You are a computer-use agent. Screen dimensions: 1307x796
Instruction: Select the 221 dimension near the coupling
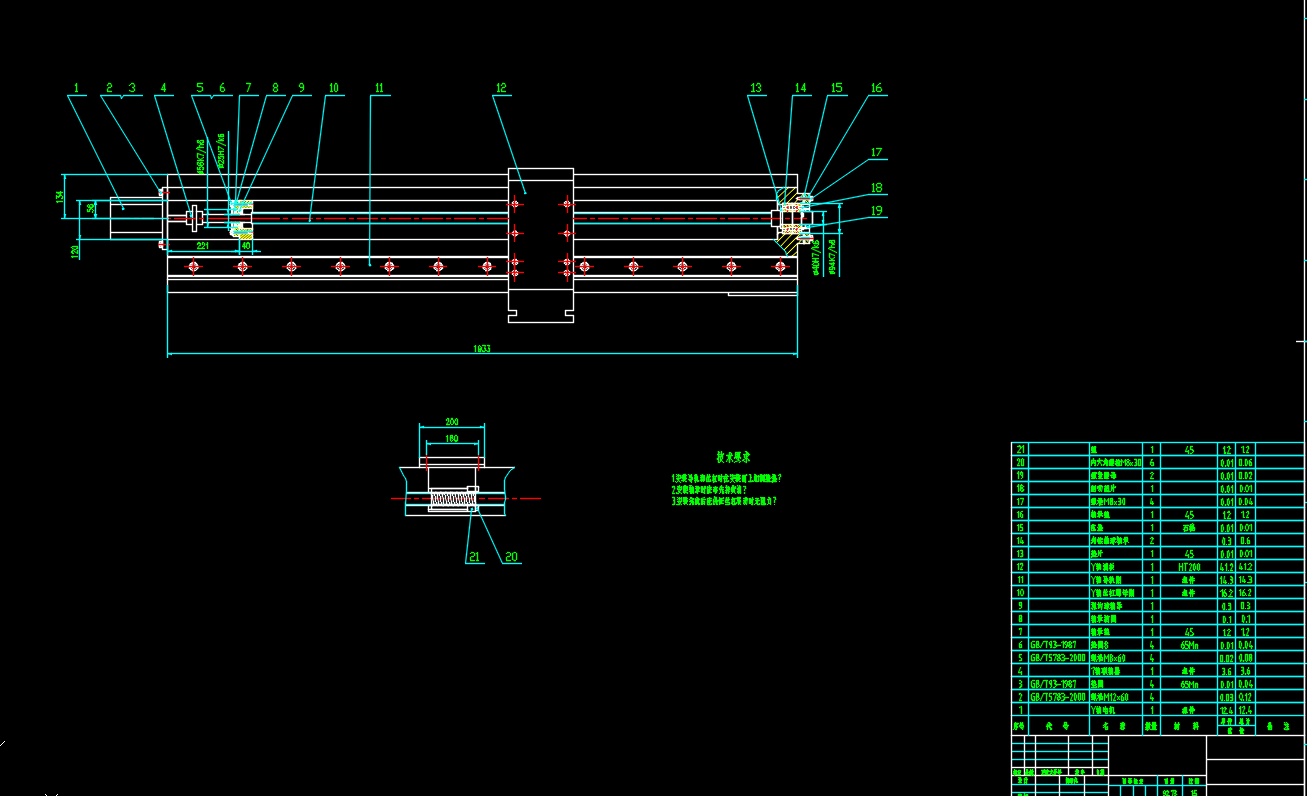click(202, 244)
